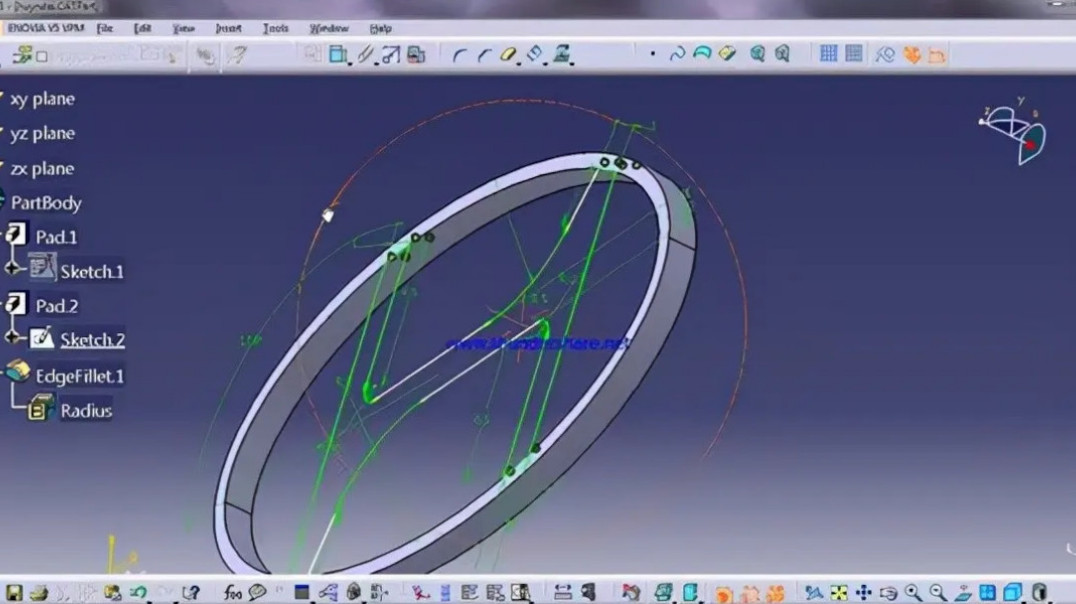Click the What's This help cursor icon
Screen dimensions: 1076x604
[x=191, y=592]
